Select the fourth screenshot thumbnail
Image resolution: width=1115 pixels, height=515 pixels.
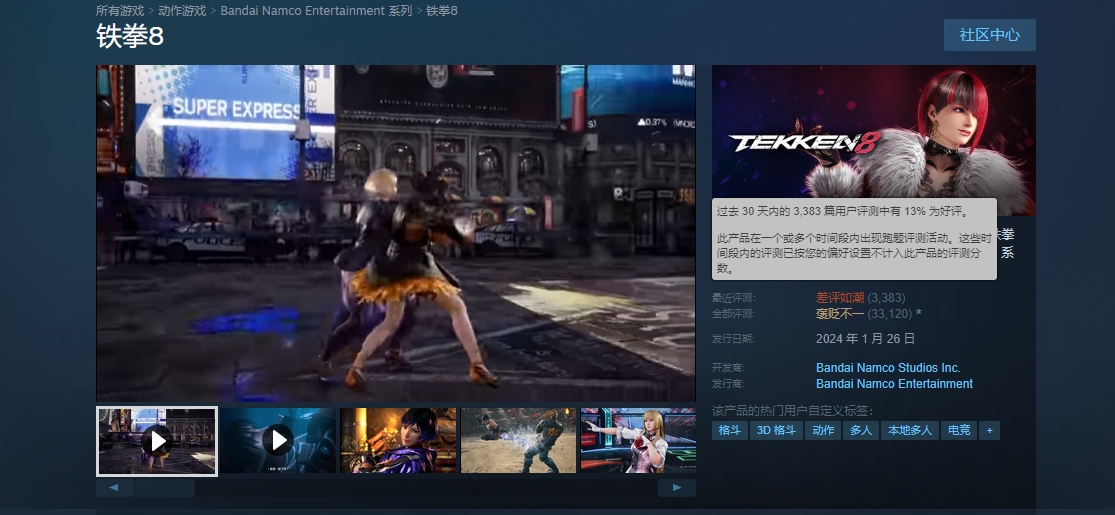coord(518,440)
